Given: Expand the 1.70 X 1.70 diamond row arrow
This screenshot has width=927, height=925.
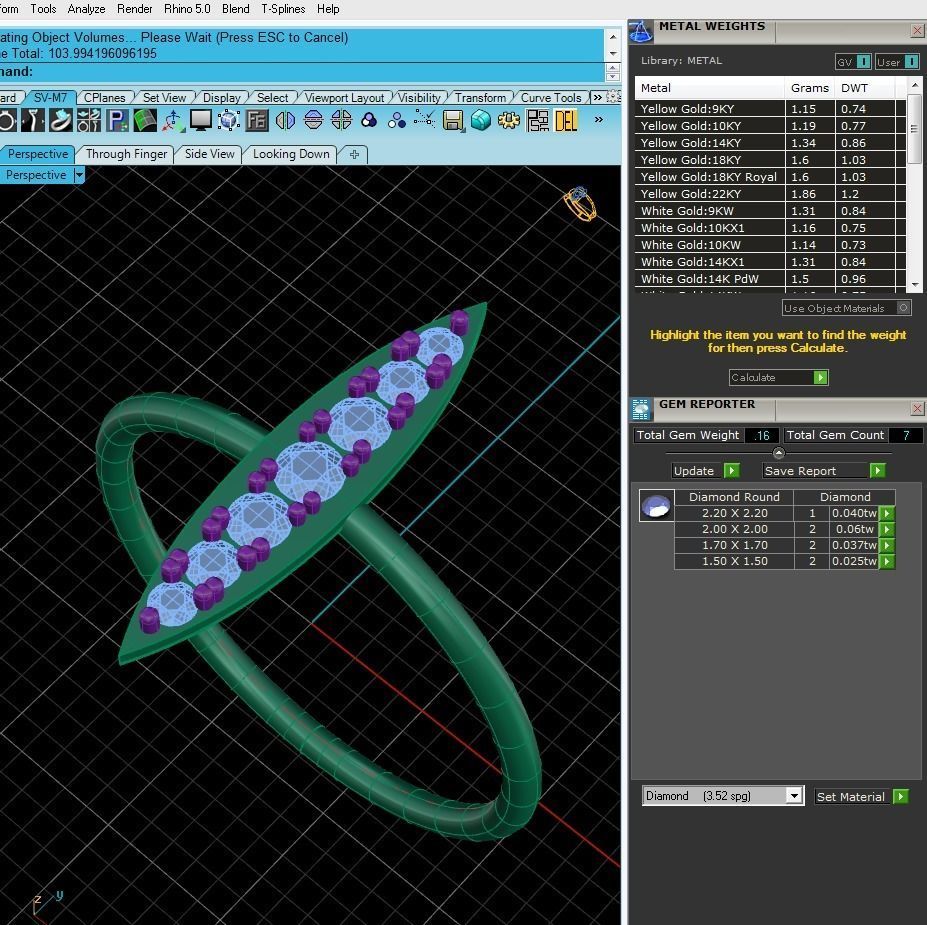Looking at the screenshot, I should 886,545.
